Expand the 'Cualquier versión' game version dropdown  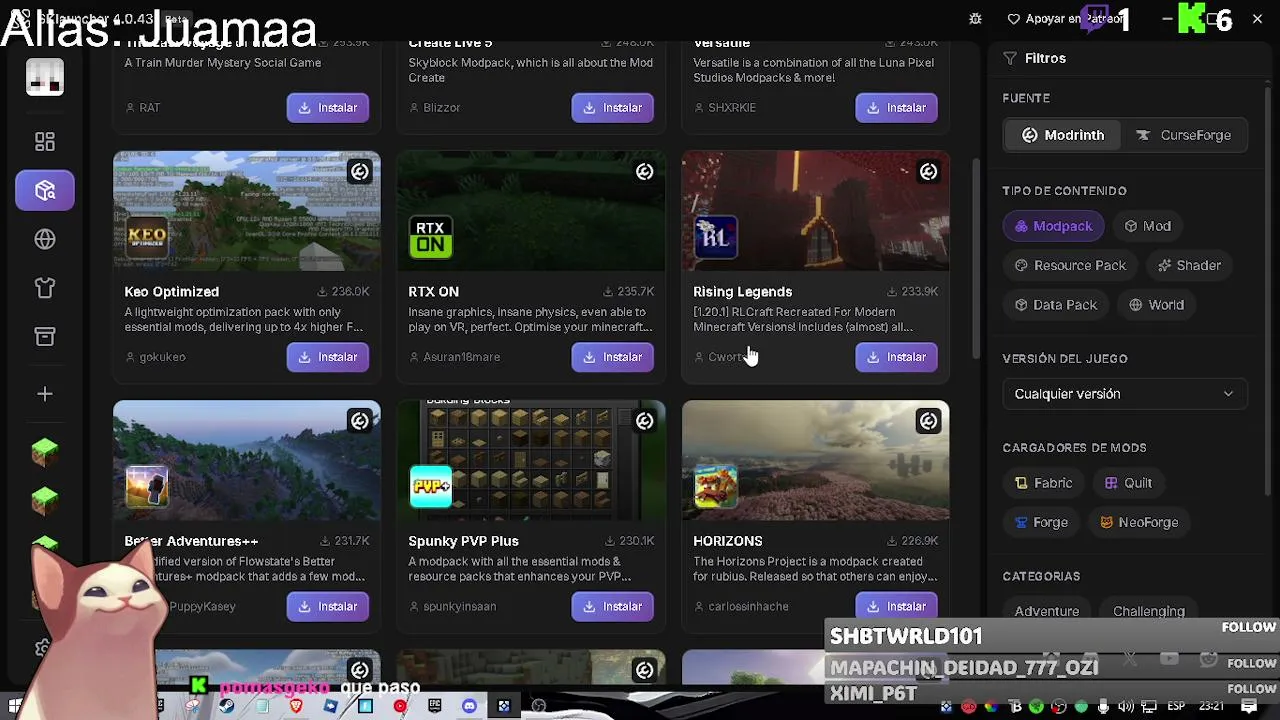(1125, 394)
